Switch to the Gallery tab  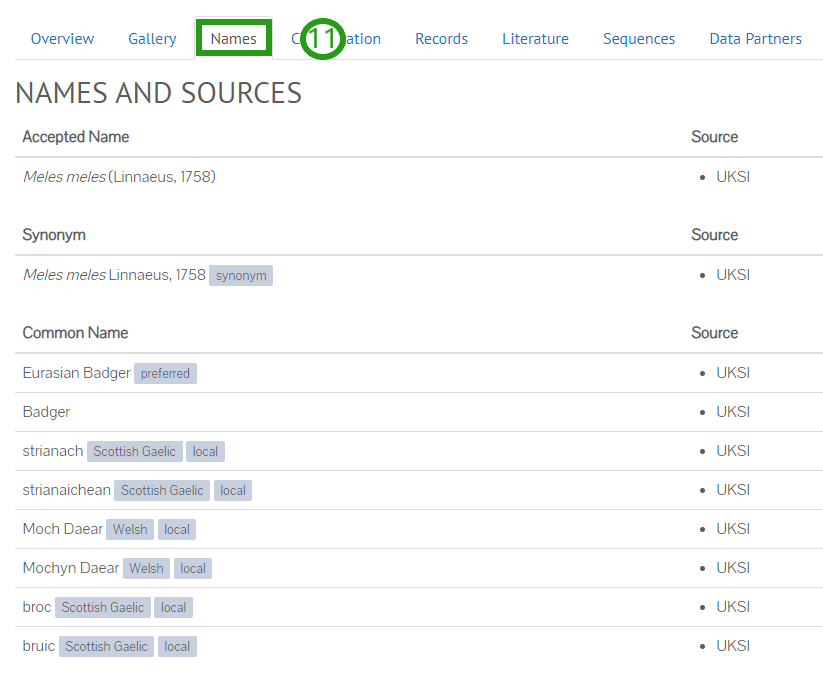tap(152, 38)
